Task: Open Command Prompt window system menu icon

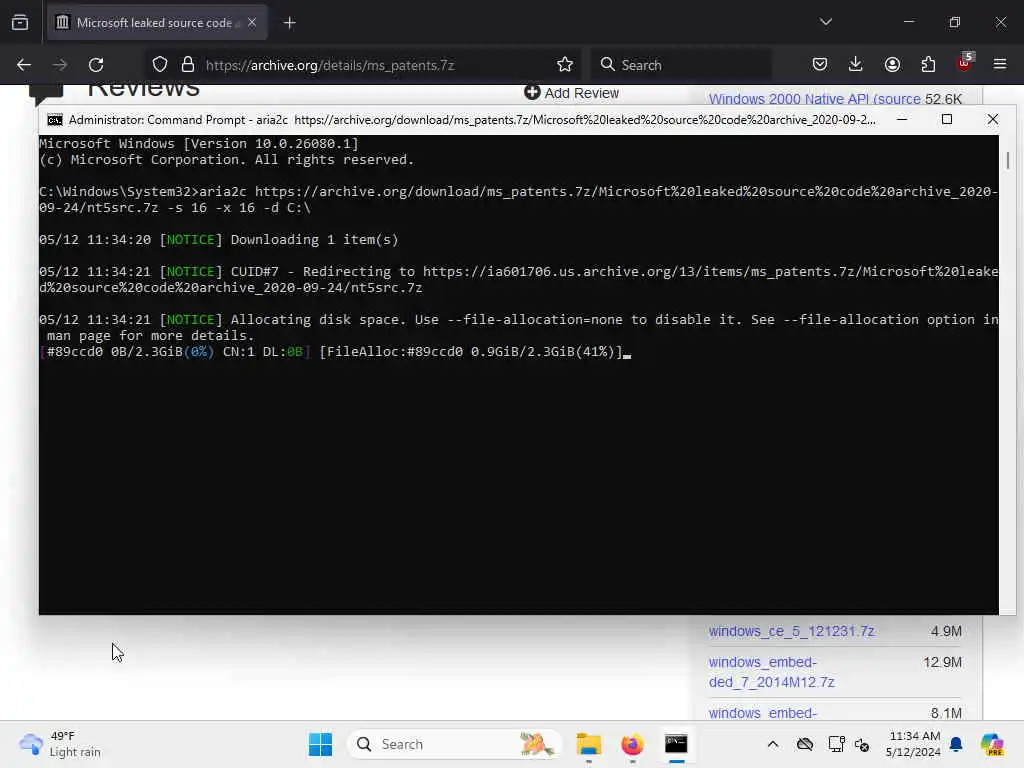Action: pyautogui.click(x=55, y=120)
